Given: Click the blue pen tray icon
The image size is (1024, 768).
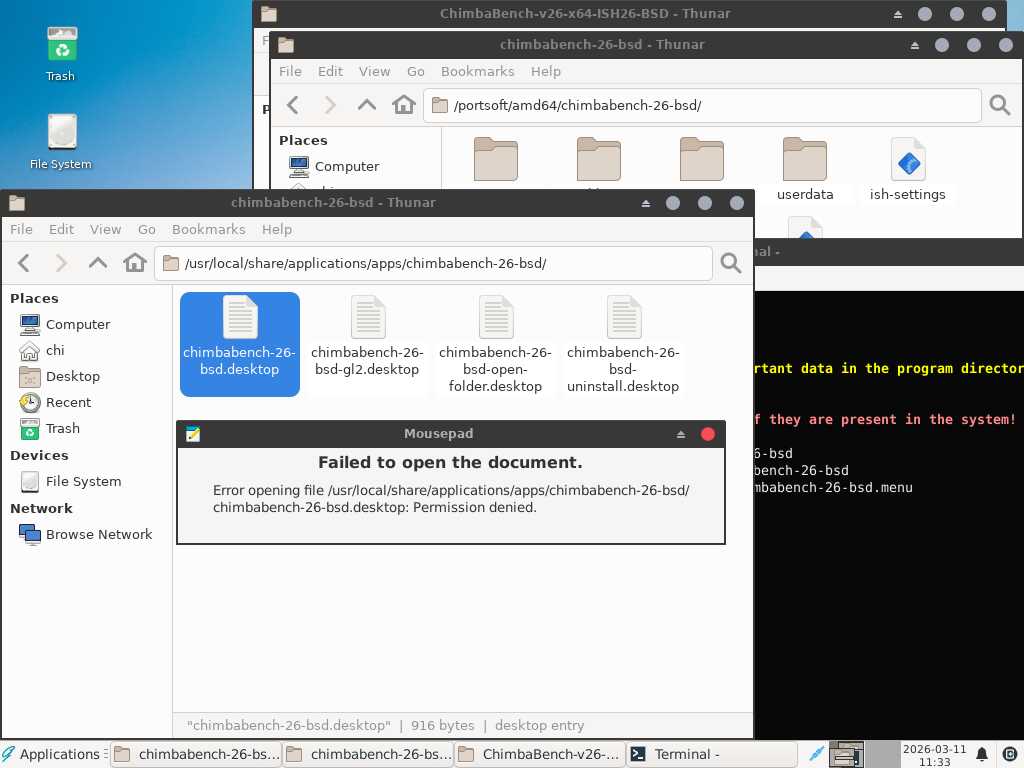Looking at the screenshot, I should (x=816, y=754).
